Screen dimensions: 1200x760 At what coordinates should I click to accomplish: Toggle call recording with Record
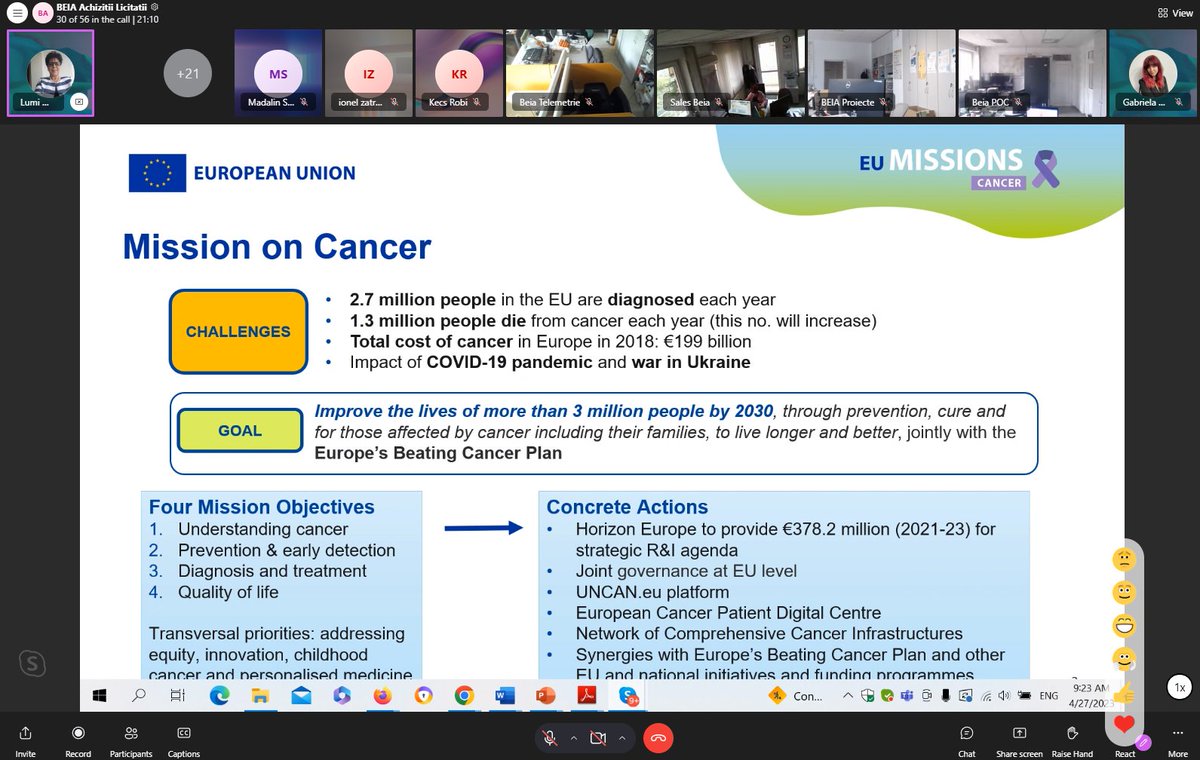pyautogui.click(x=78, y=740)
